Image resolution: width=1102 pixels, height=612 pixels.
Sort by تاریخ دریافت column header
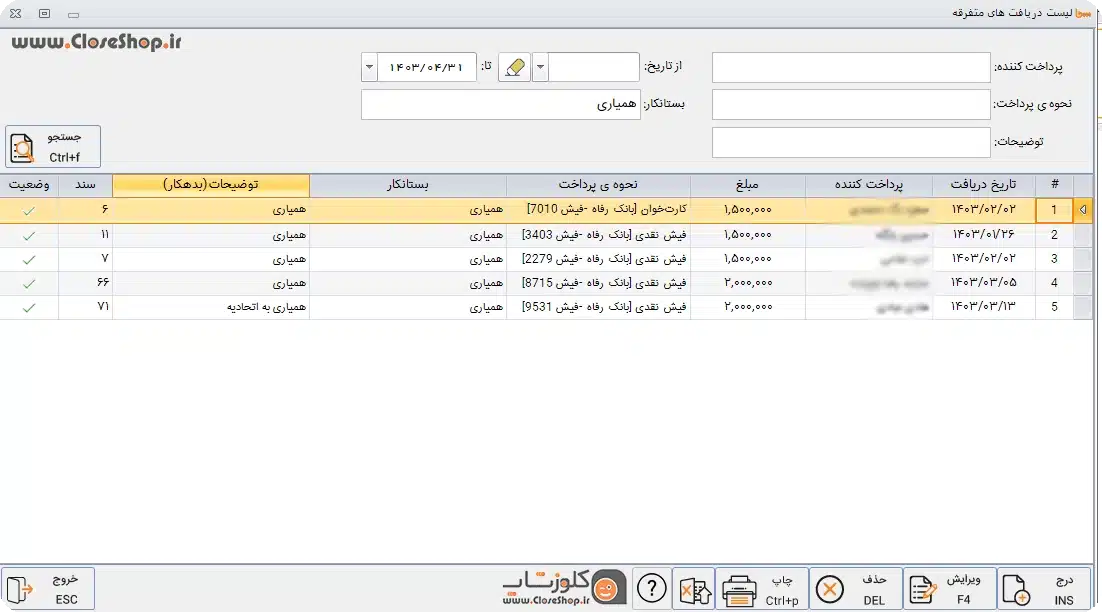tap(983, 185)
